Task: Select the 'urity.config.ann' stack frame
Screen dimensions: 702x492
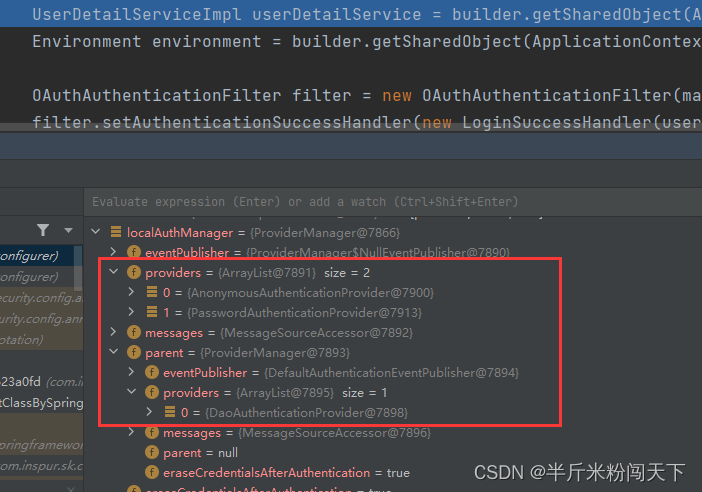Action: tap(41, 319)
